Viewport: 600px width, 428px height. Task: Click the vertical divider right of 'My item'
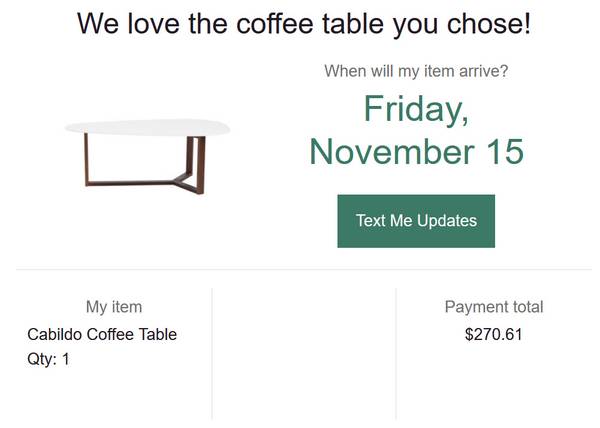click(x=212, y=352)
